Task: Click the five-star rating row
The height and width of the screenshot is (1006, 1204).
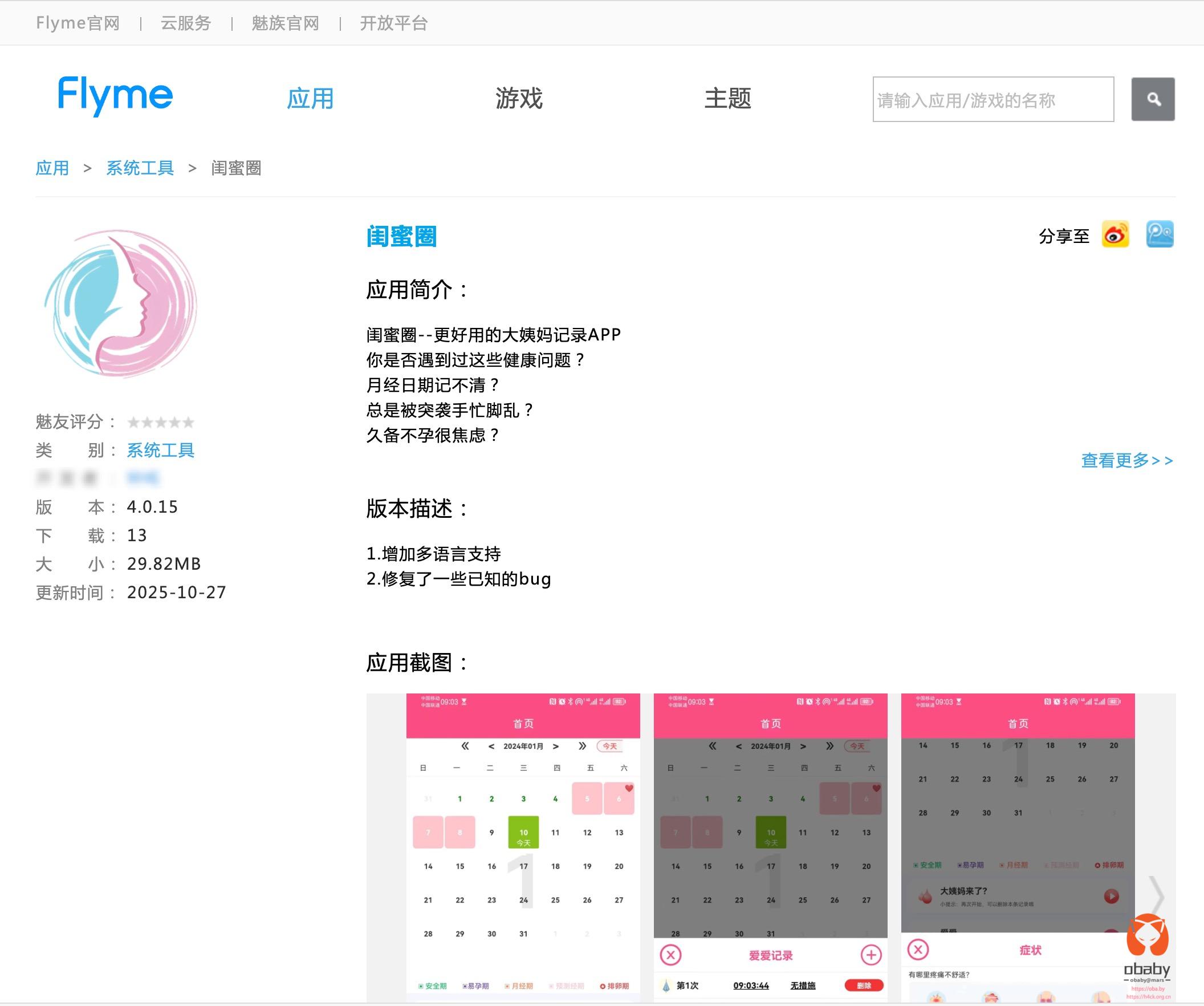Action: [161, 423]
